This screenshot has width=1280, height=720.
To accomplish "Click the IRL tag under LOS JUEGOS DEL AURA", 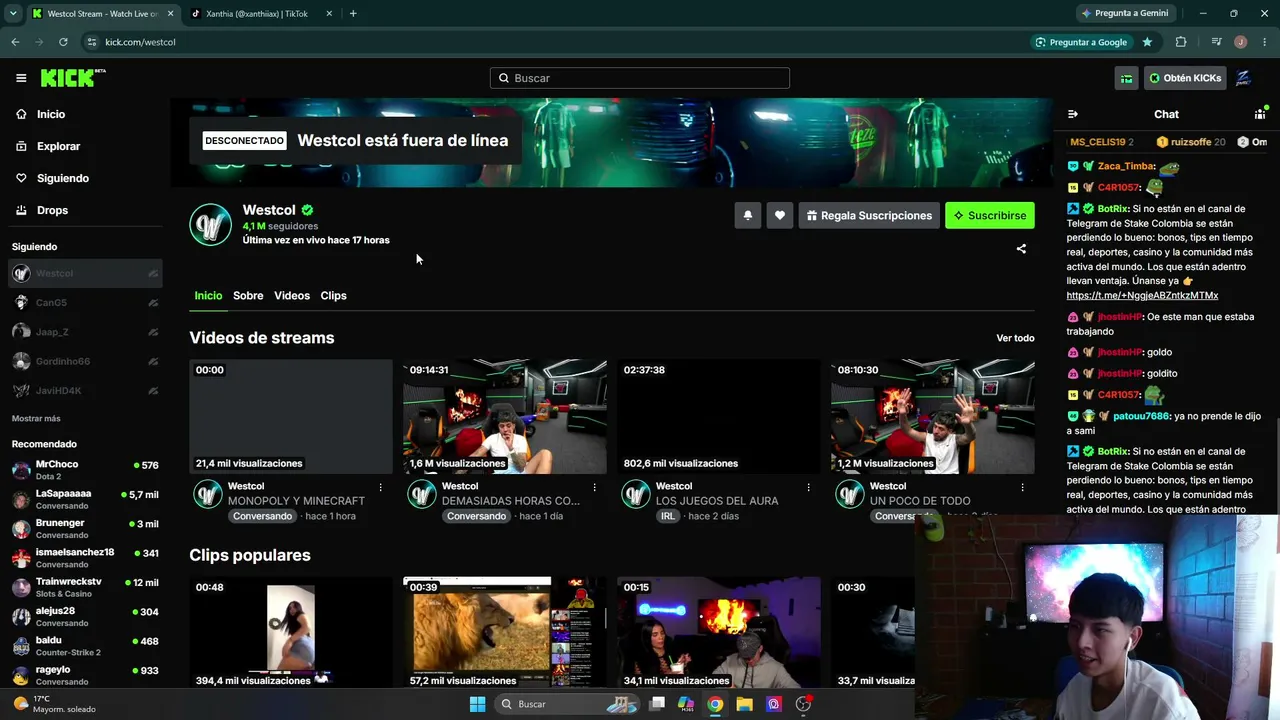I will [x=668, y=516].
